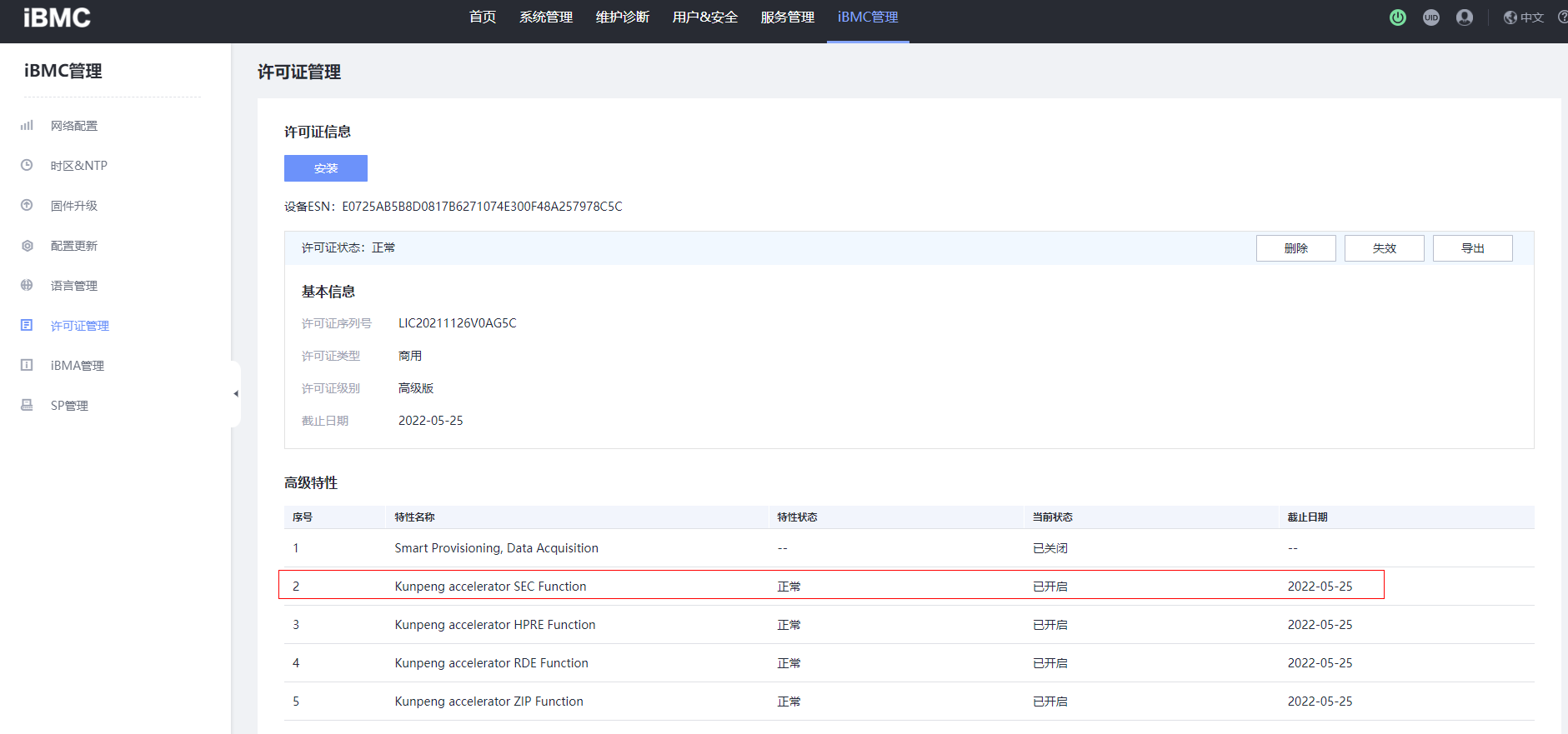Select the Kunpeng accelerator RDE Function row

(909, 663)
